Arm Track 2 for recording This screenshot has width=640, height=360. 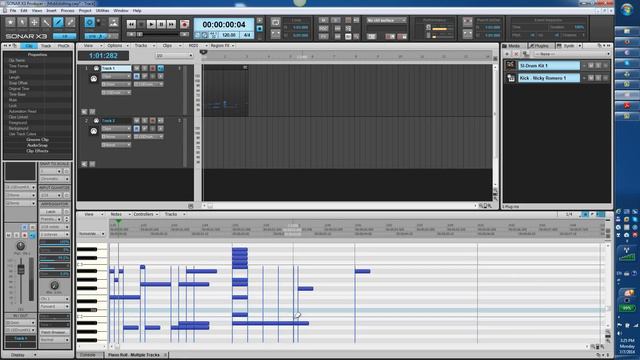153,121
